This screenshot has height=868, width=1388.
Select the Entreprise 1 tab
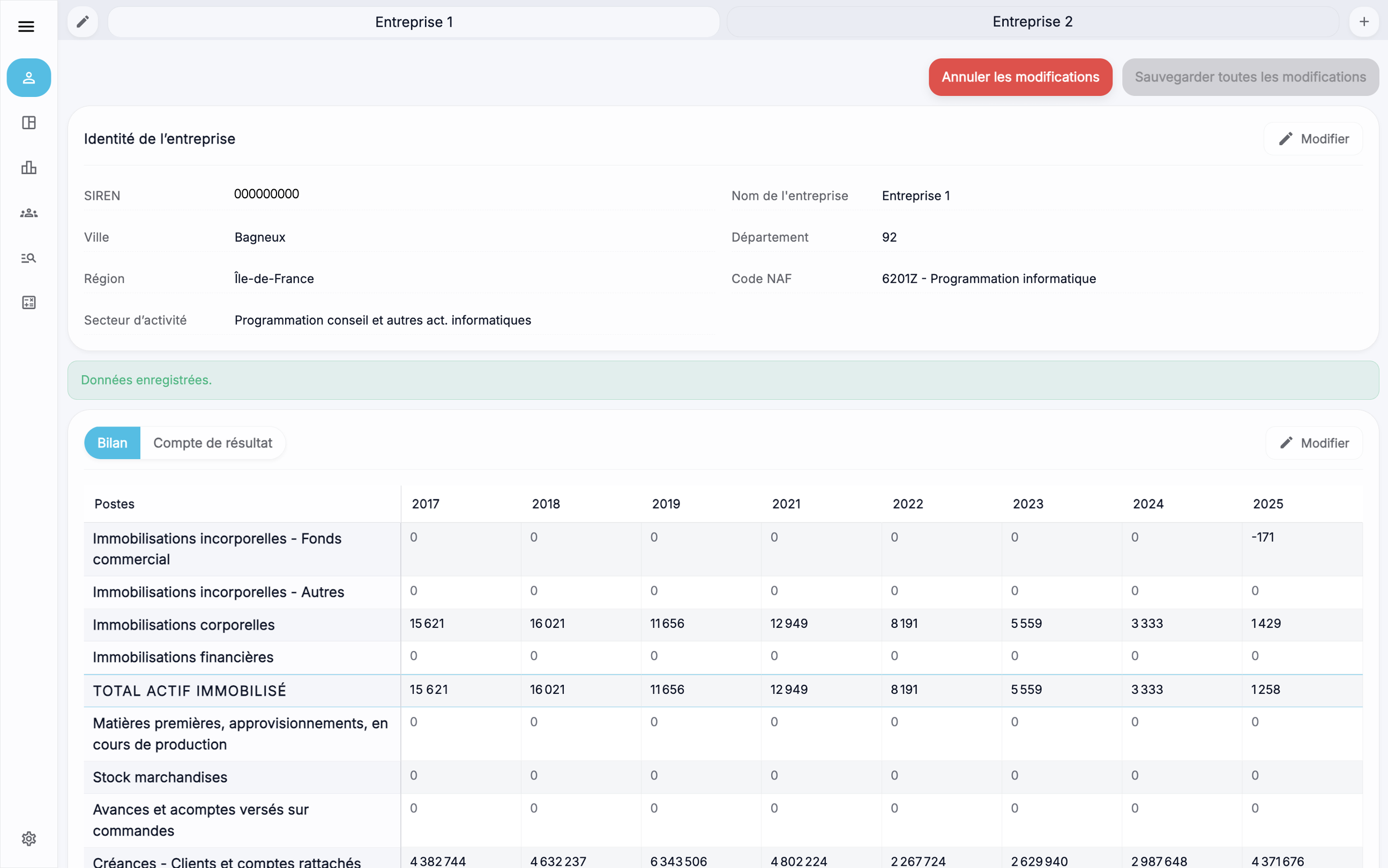pos(413,22)
